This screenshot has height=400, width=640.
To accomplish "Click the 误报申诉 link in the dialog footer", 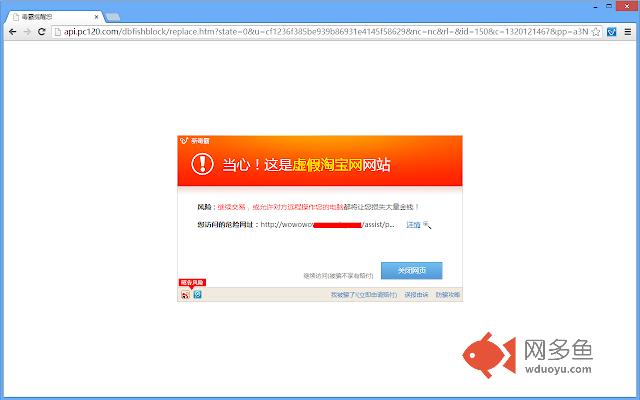I will (x=416, y=295).
